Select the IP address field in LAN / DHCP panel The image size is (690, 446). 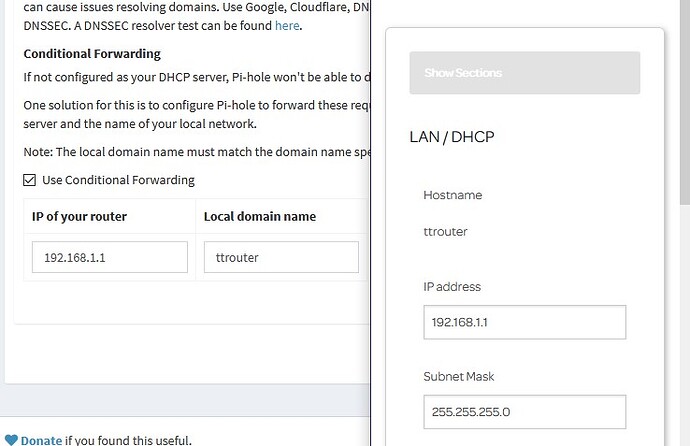(x=524, y=322)
